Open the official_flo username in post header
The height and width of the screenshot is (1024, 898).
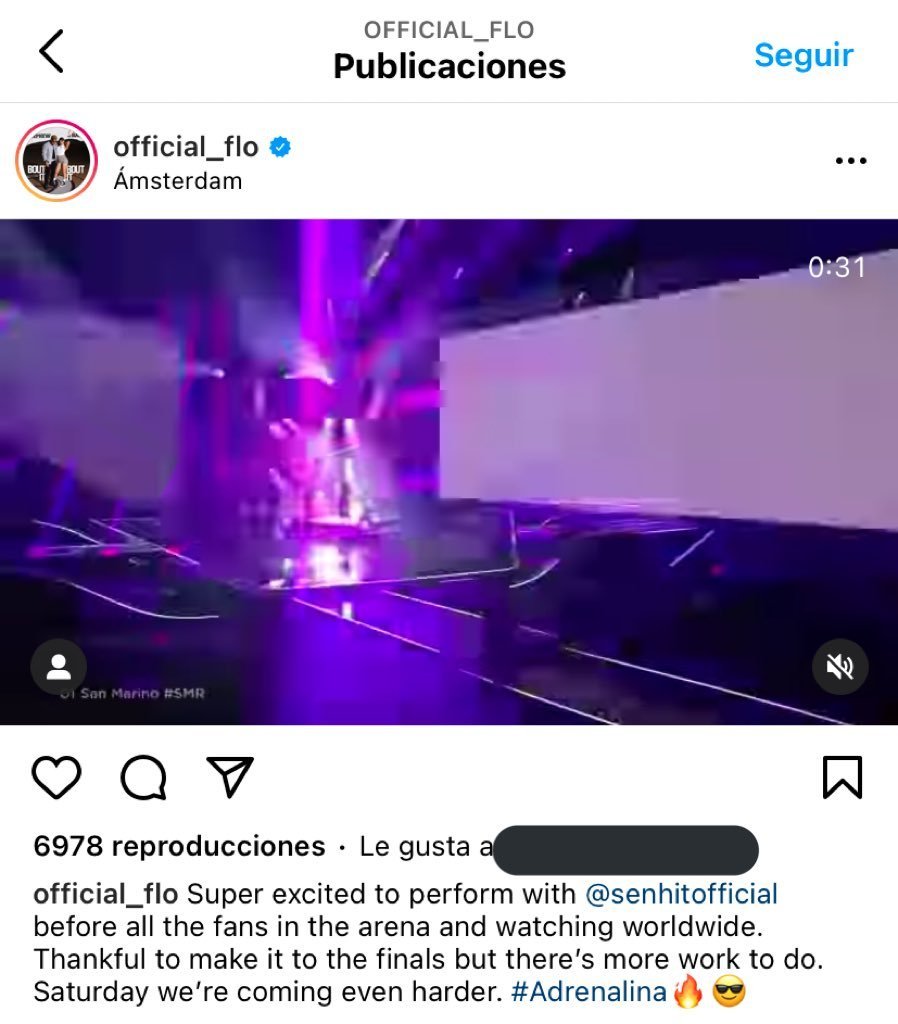[186, 146]
